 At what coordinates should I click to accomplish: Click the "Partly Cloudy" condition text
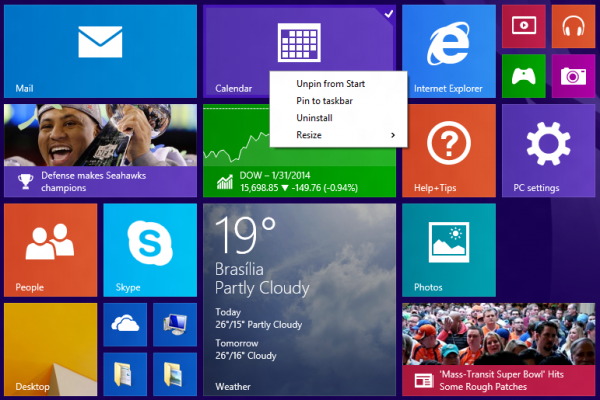tap(262, 288)
